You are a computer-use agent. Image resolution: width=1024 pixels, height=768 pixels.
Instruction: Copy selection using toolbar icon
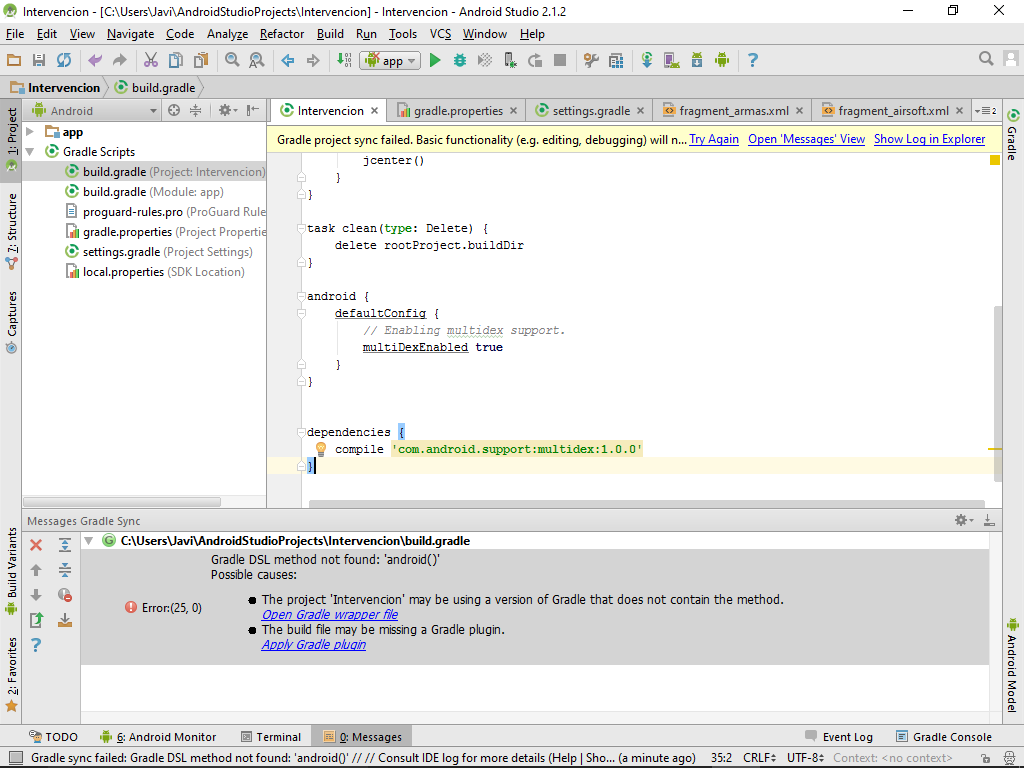[176, 60]
